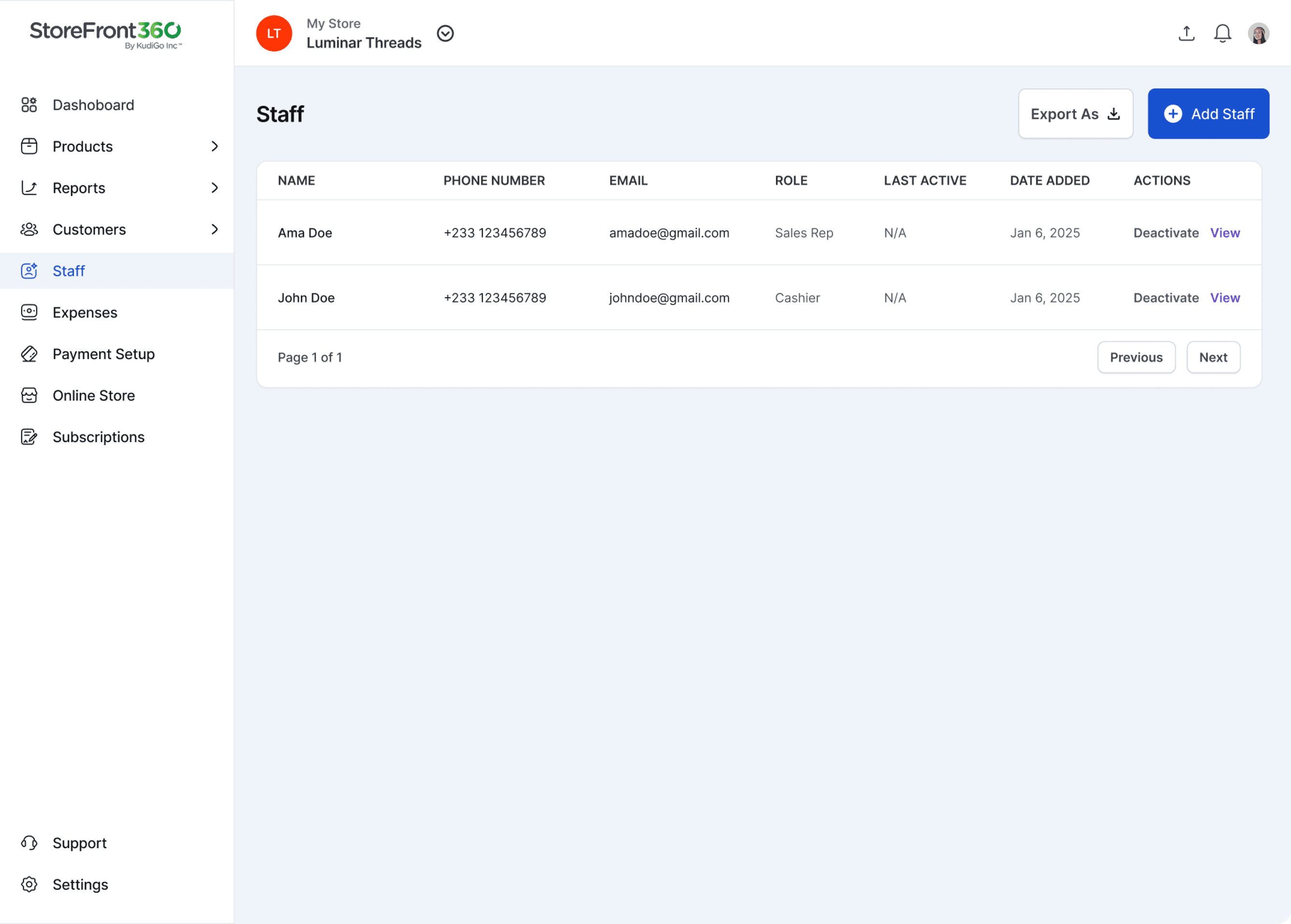Click the Add Staff button
The width and height of the screenshot is (1291, 924).
(1208, 114)
